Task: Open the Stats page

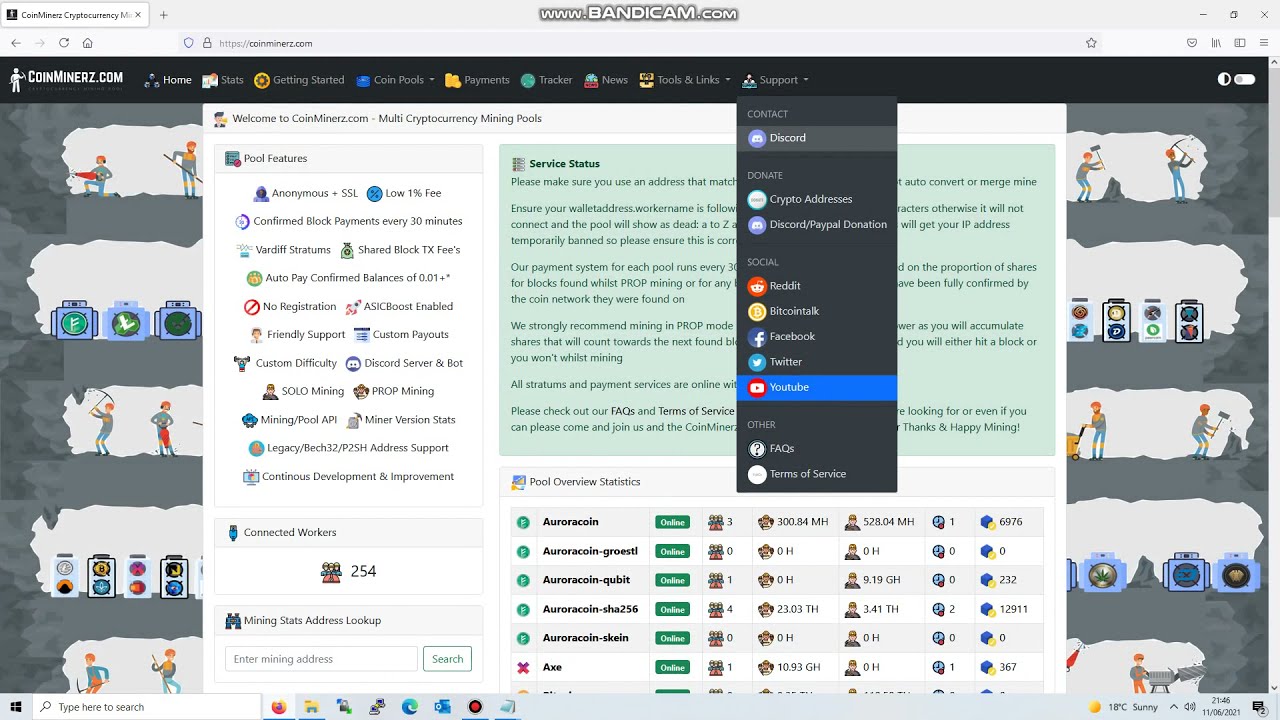Action: (222, 80)
